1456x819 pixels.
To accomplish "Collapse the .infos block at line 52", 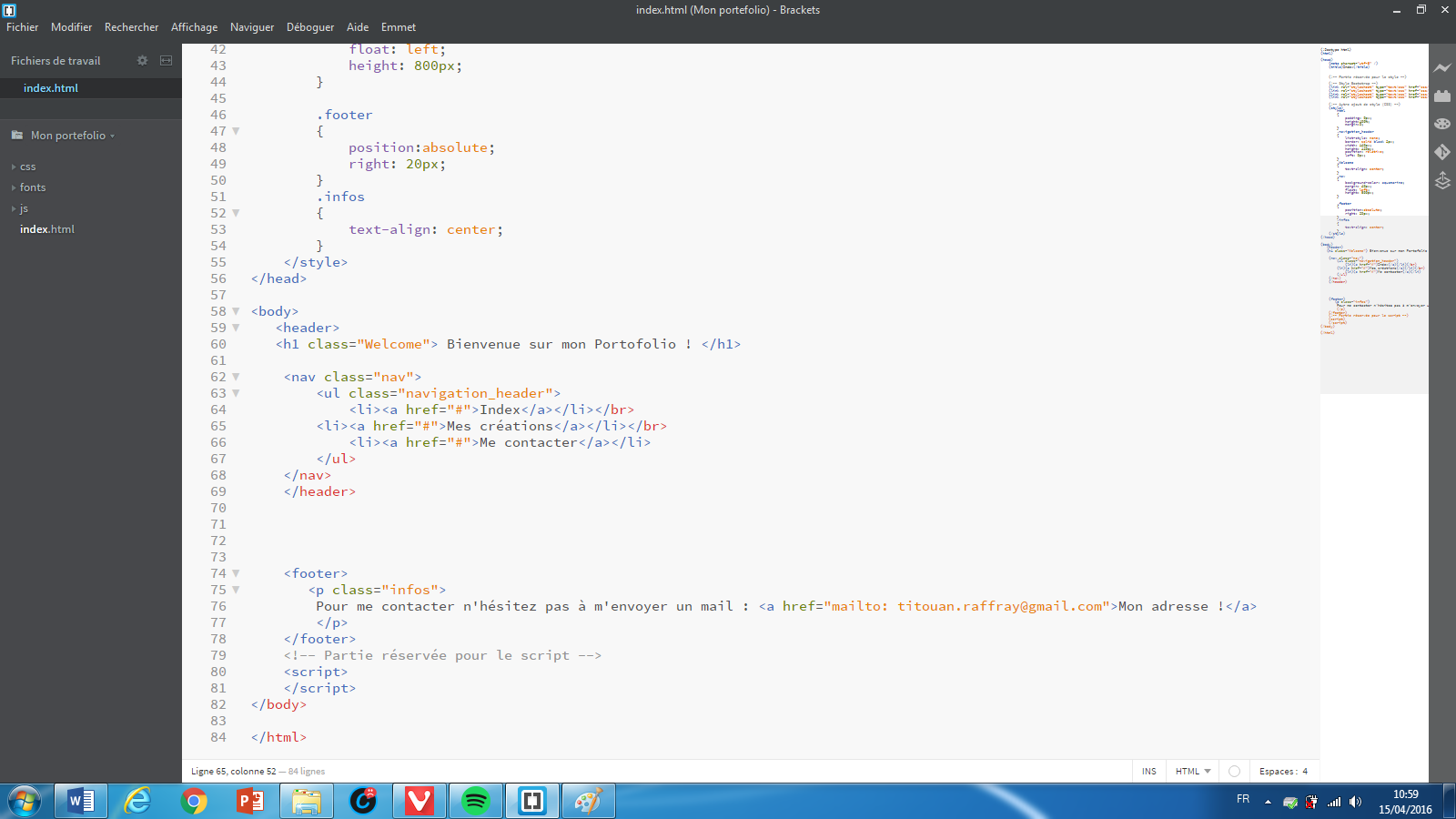I will [236, 213].
